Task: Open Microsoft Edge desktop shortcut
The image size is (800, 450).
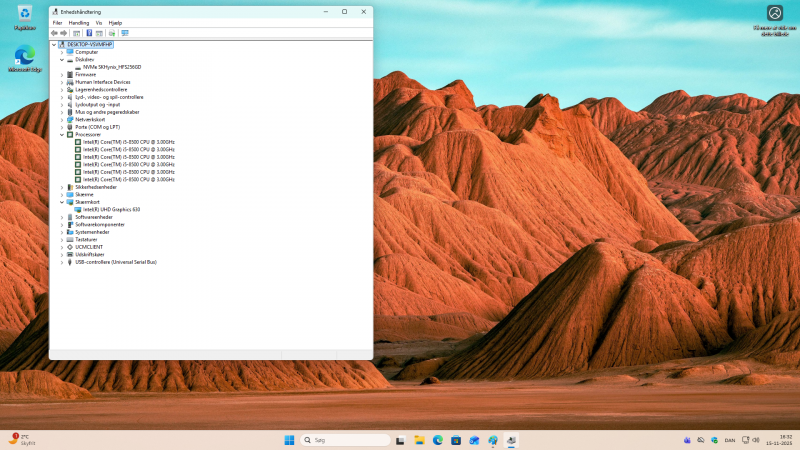Action: pos(24,55)
